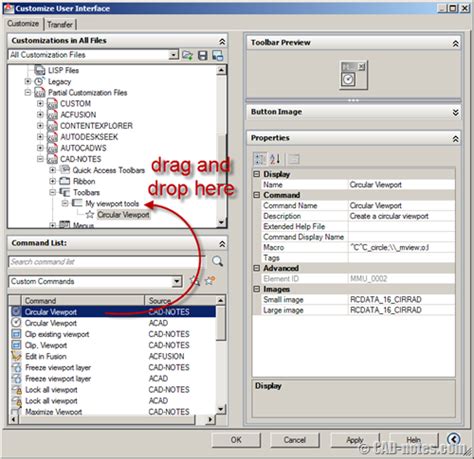Select Lock all viewport ACAD row
This screenshot has height=459, width=474.
112,401
